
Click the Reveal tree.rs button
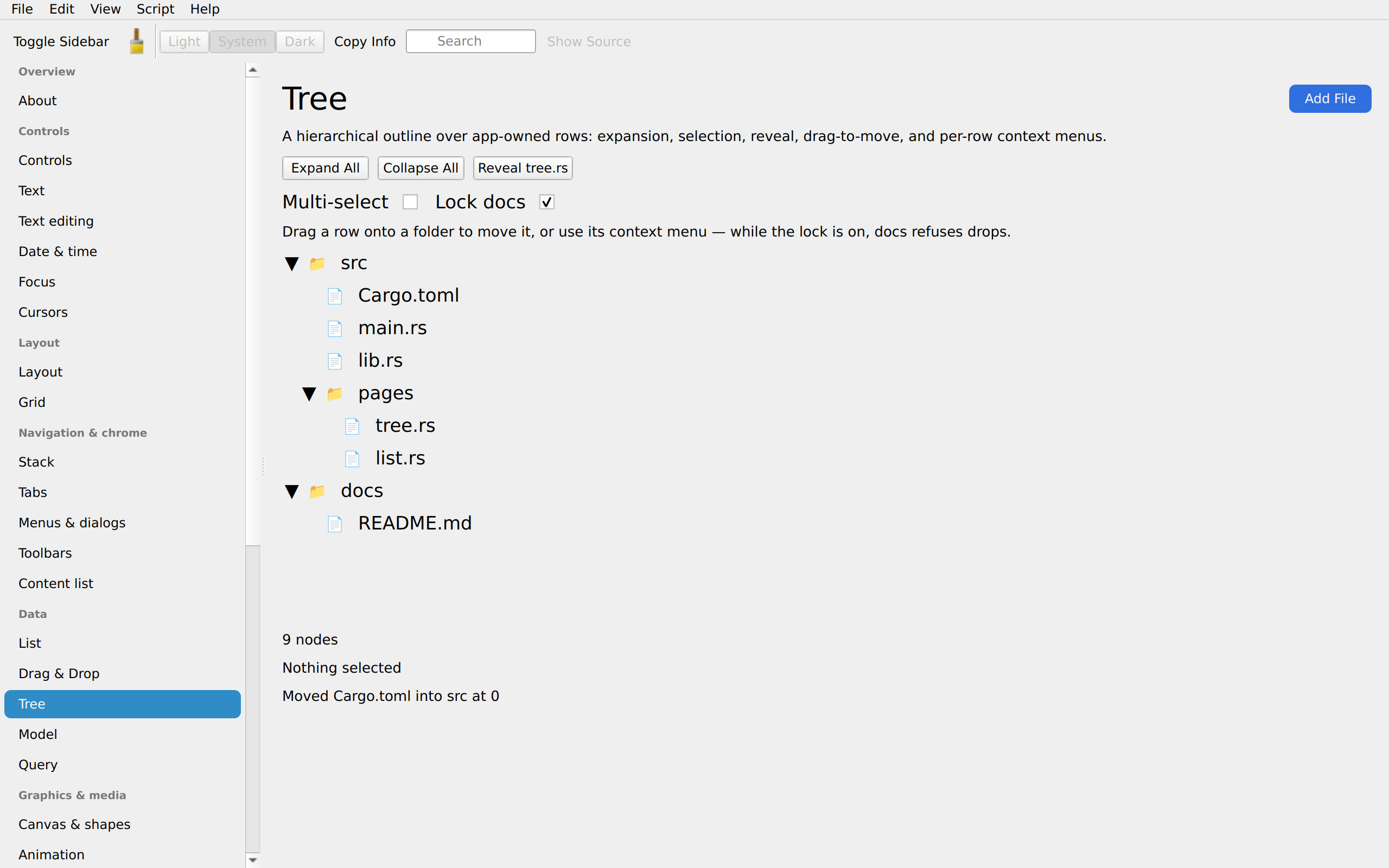tap(523, 168)
